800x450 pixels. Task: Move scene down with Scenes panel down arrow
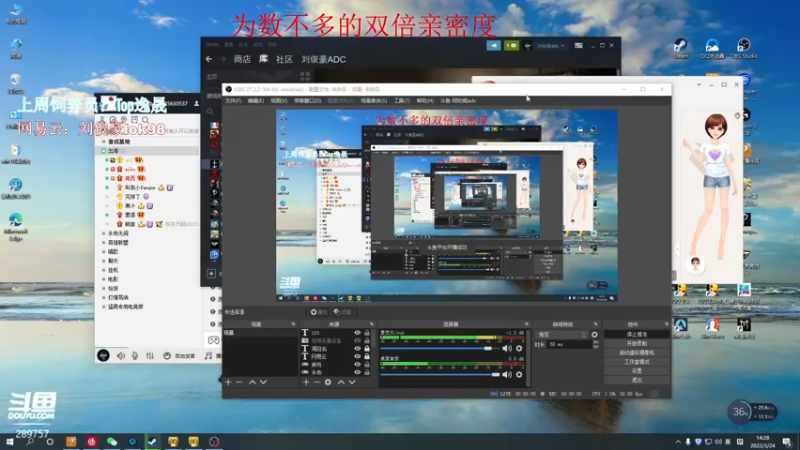coord(263,382)
